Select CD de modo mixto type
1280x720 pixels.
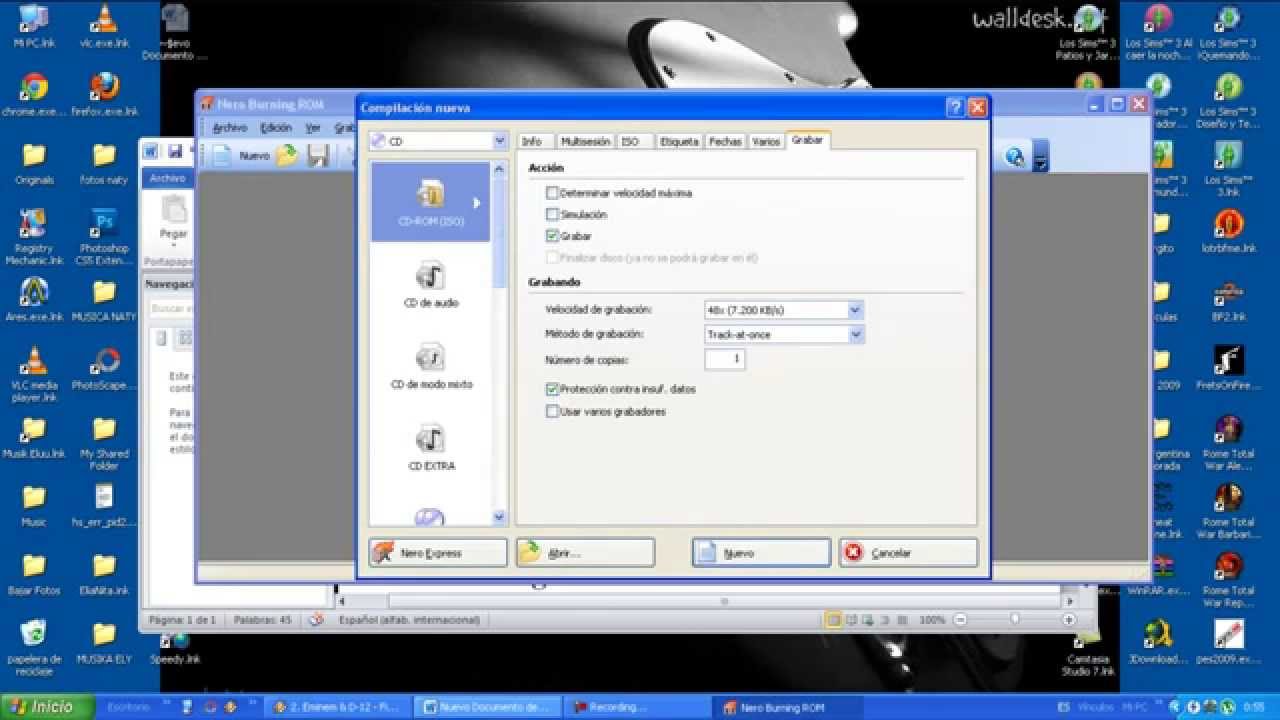(431, 366)
